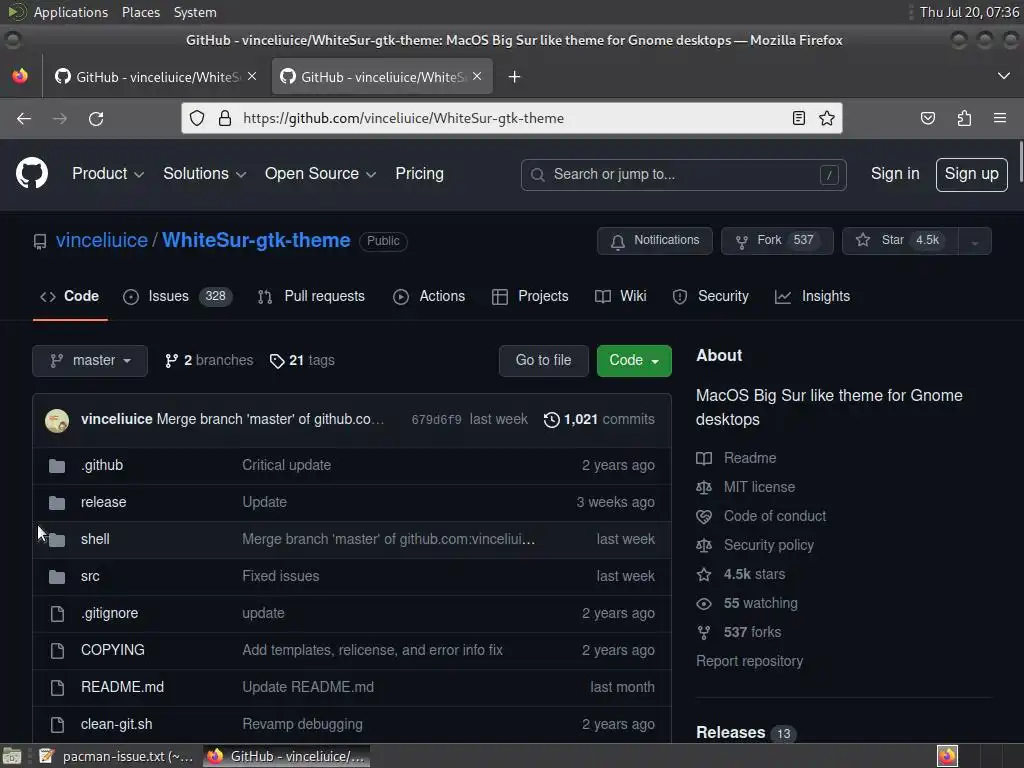Click the commit history clock icon
The image size is (1024, 768).
pos(551,420)
